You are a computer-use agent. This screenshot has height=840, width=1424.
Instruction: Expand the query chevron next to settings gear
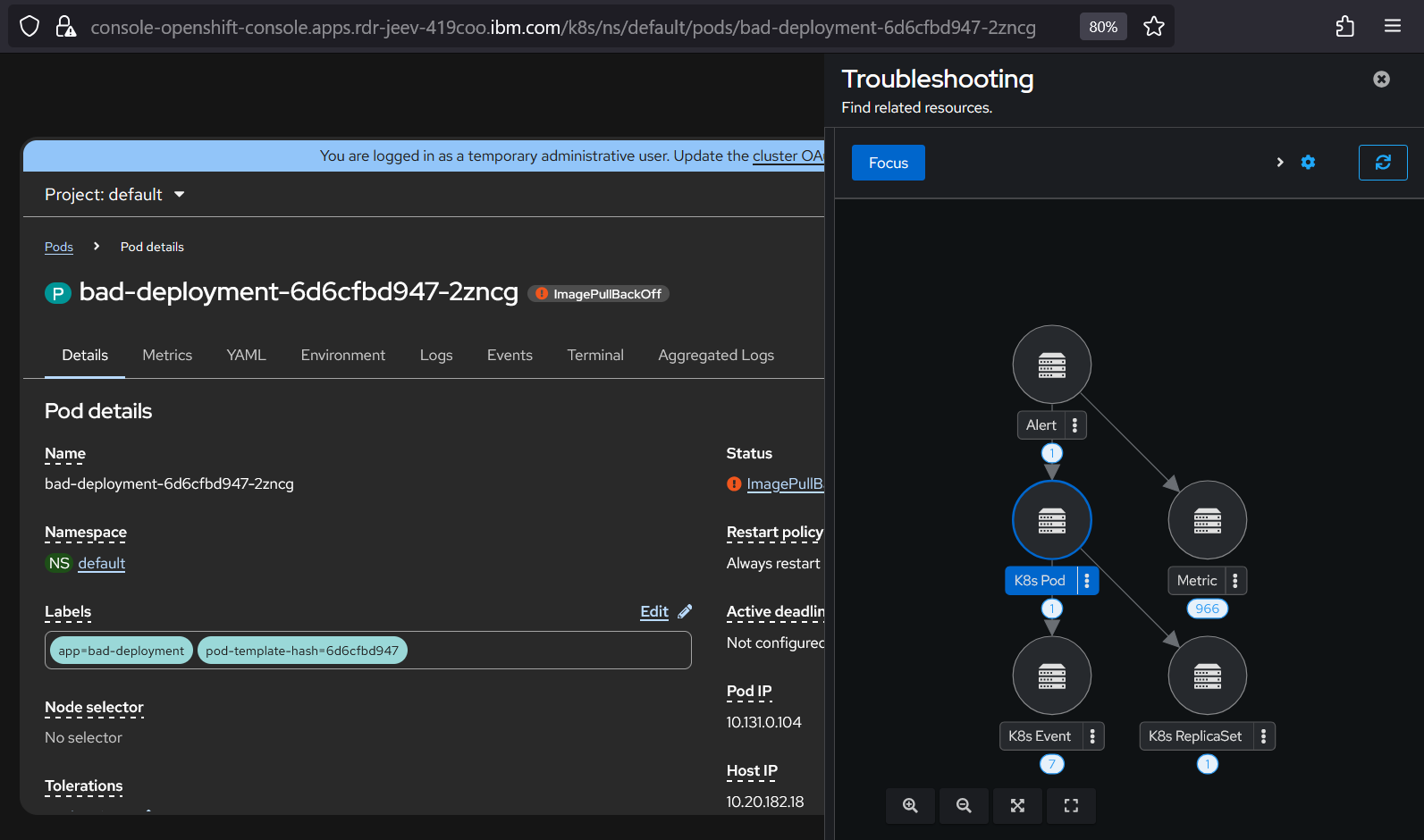point(1280,162)
